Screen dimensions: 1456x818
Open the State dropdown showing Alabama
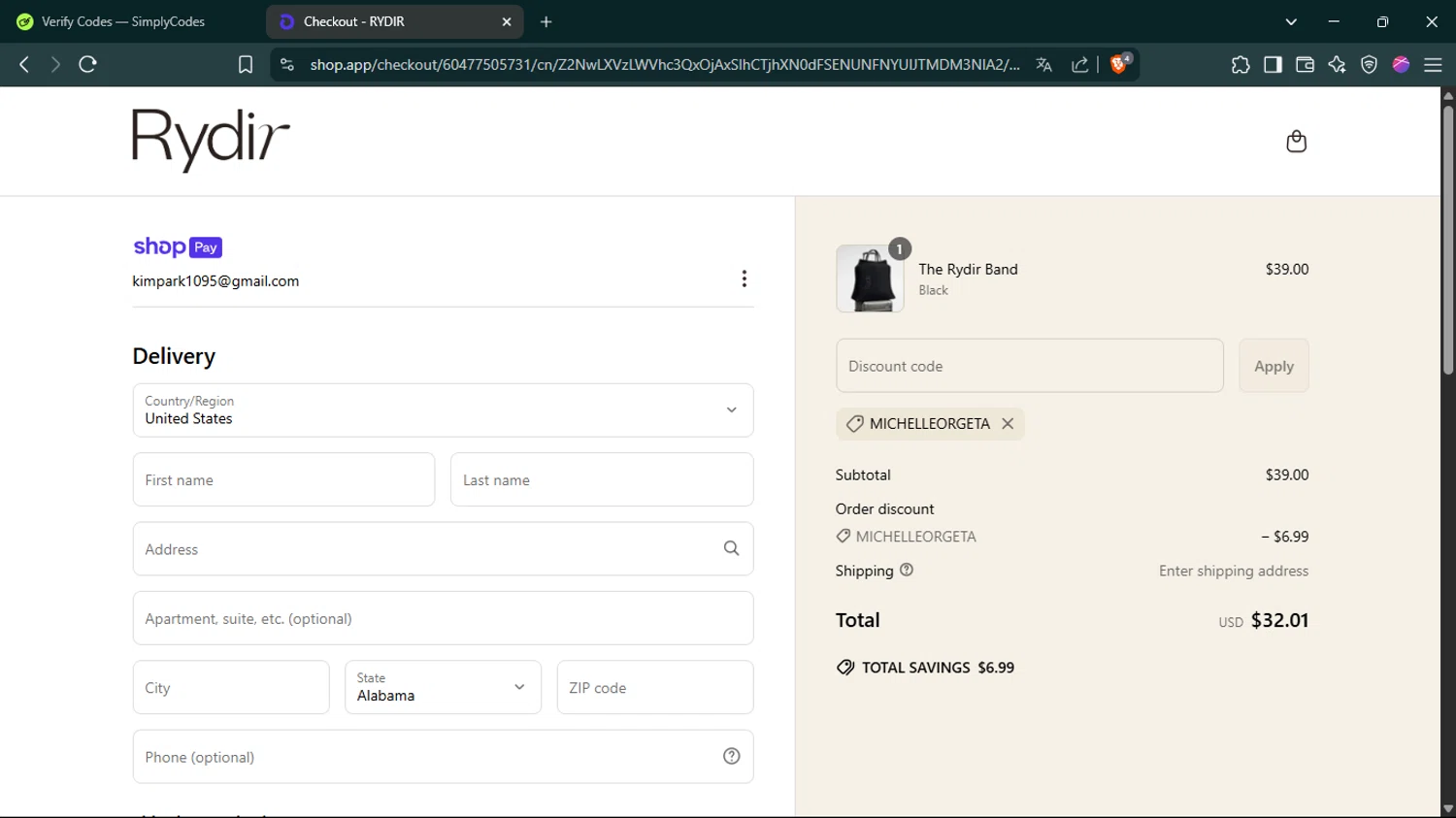443,687
